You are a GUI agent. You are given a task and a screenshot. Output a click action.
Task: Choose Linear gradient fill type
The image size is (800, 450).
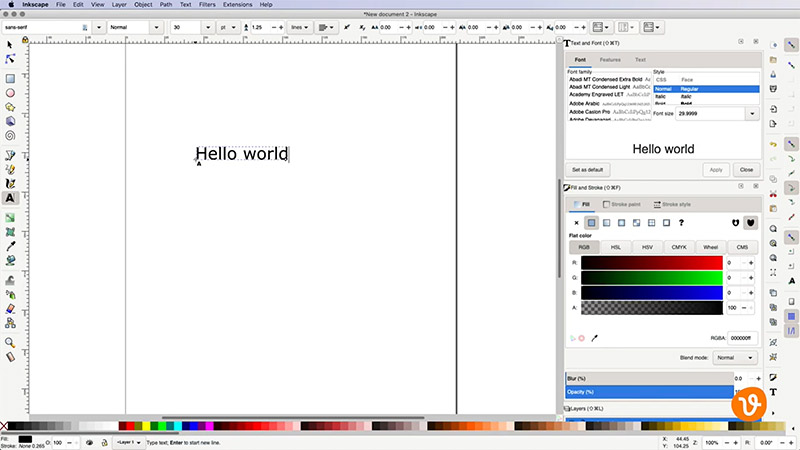pos(606,222)
